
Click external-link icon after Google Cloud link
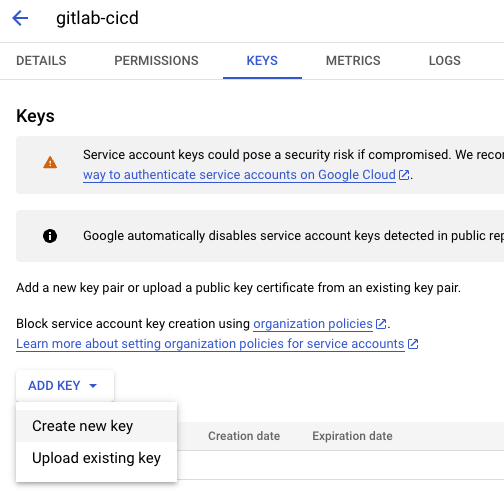(x=404, y=175)
